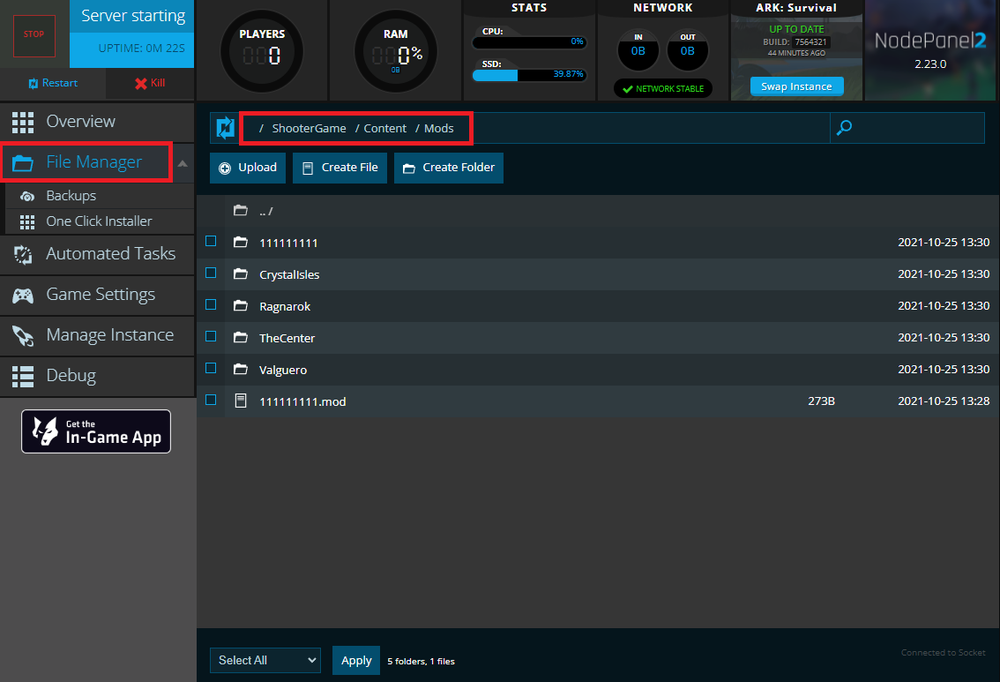Collapse the File Manager submenu arrow
Viewport: 1000px width, 682px height.
(x=183, y=163)
